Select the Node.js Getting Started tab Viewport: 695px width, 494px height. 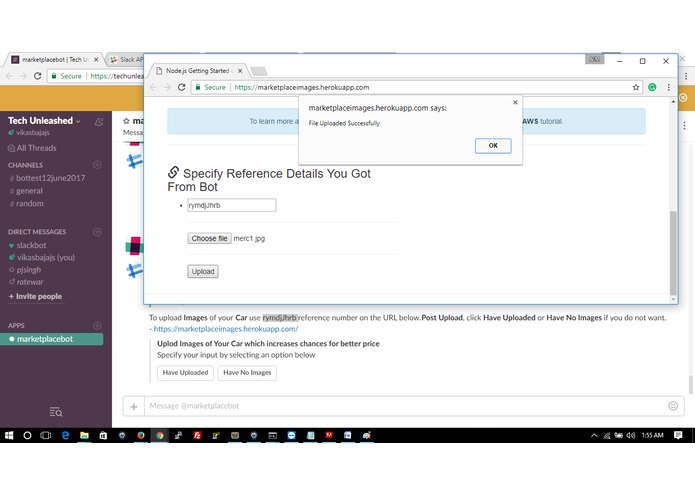coord(197,71)
